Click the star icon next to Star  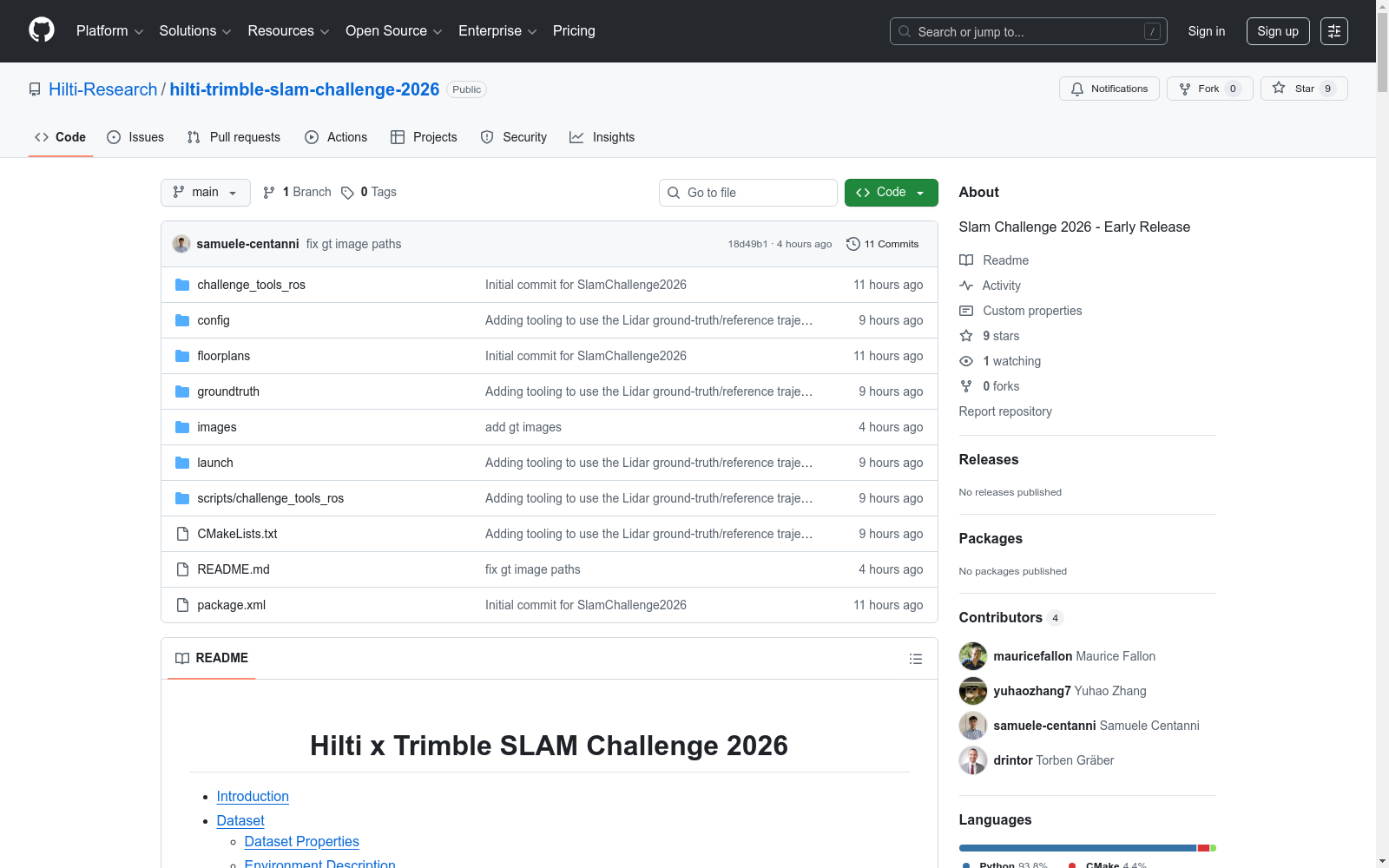pyautogui.click(x=1279, y=88)
